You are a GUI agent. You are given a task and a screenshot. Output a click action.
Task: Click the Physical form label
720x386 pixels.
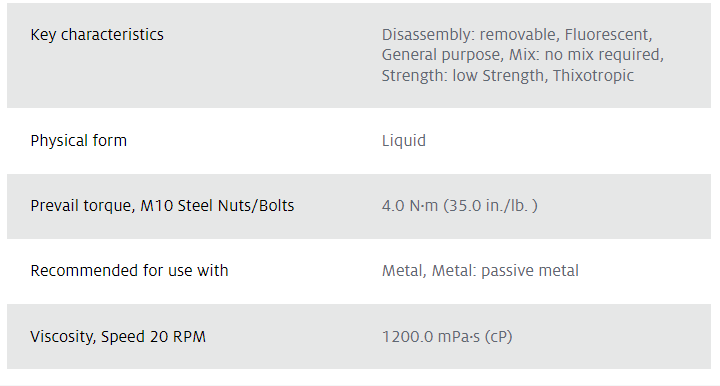click(x=79, y=141)
